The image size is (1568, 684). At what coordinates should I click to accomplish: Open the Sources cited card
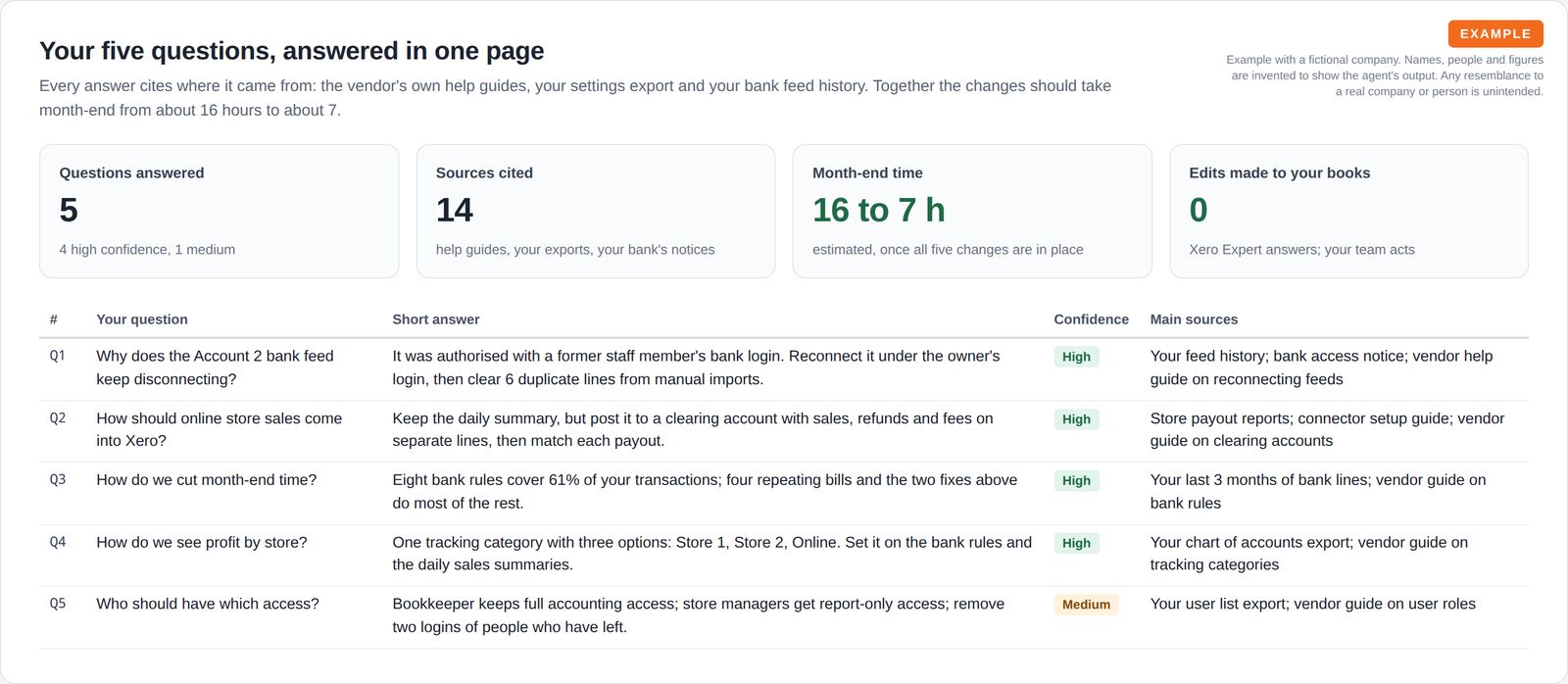tap(596, 212)
